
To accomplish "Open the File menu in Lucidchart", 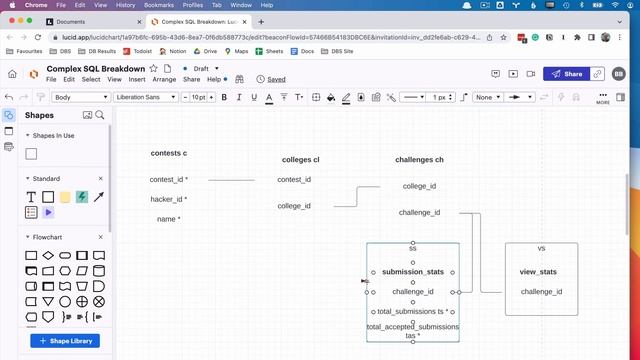I will (x=51, y=79).
